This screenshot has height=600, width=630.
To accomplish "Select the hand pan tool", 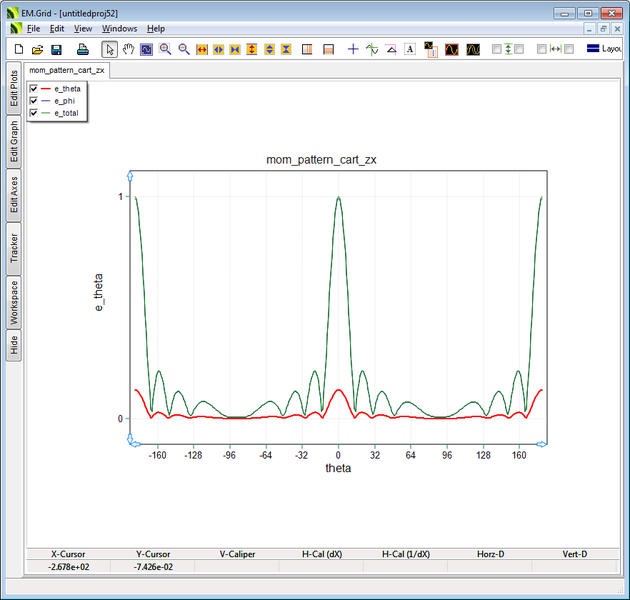I will pyautogui.click(x=128, y=49).
